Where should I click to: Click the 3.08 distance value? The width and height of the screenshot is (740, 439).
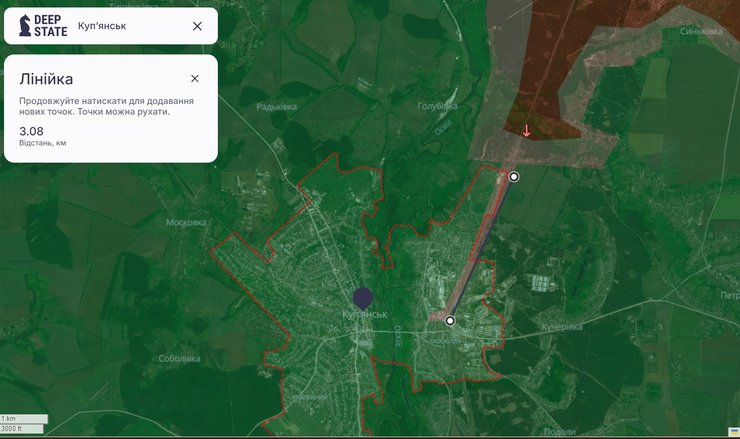31,131
